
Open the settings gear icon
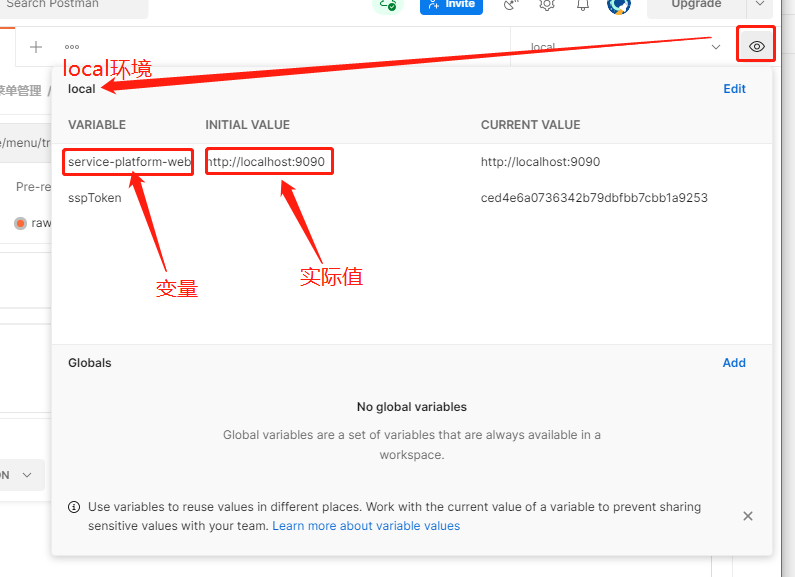click(x=547, y=5)
